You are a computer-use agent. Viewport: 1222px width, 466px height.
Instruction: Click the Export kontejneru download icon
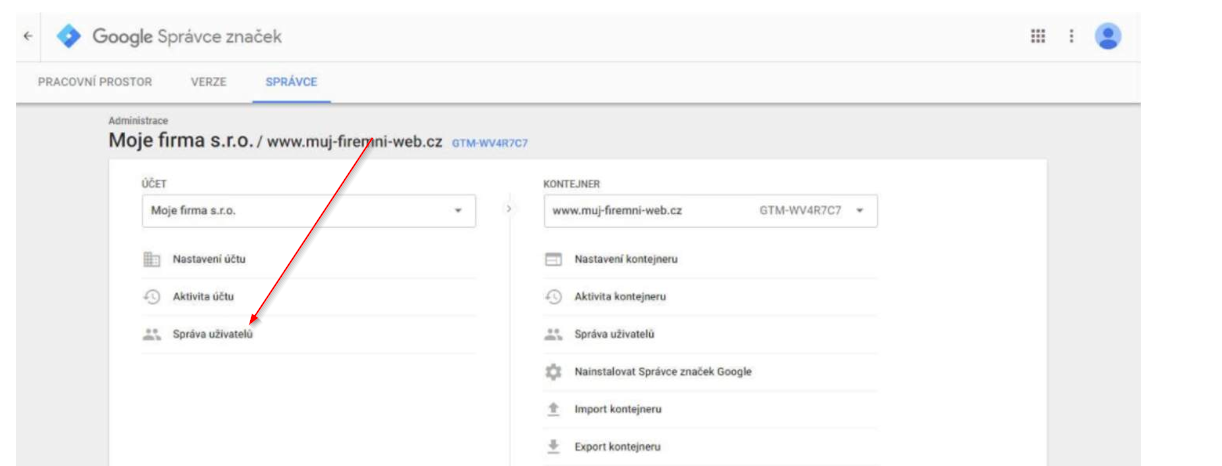553,447
